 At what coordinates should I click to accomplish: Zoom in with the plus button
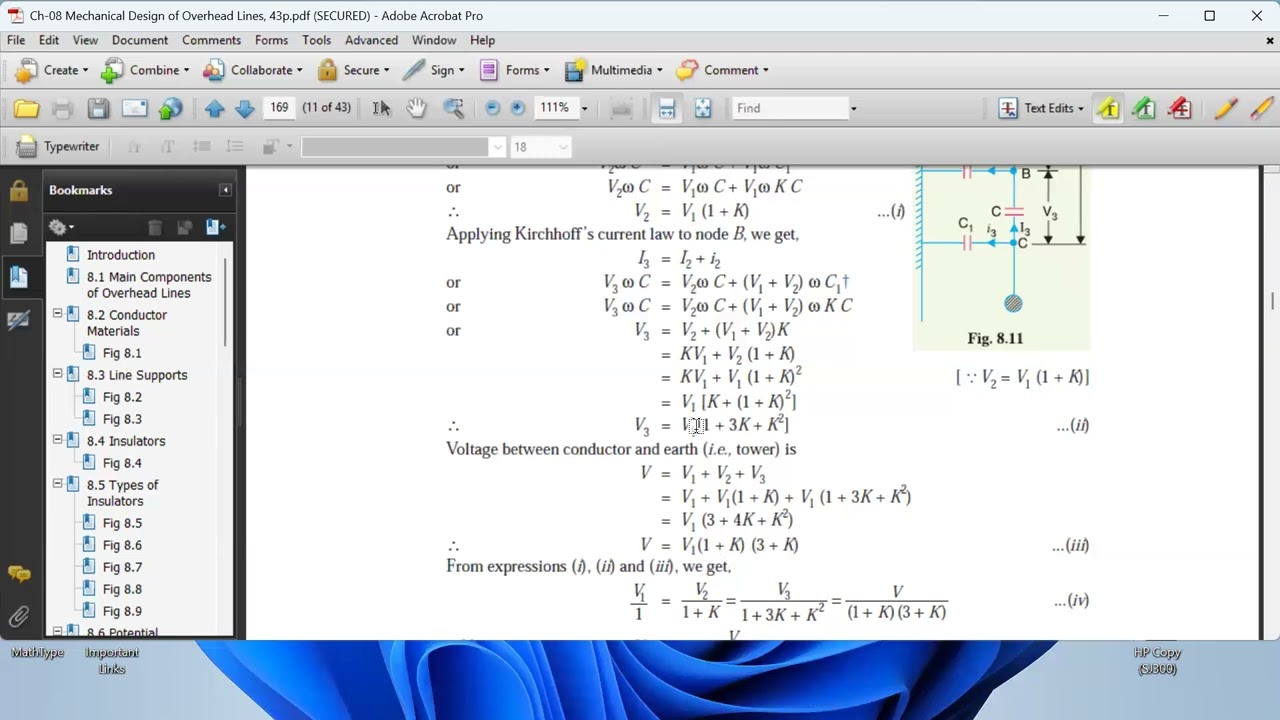click(518, 108)
